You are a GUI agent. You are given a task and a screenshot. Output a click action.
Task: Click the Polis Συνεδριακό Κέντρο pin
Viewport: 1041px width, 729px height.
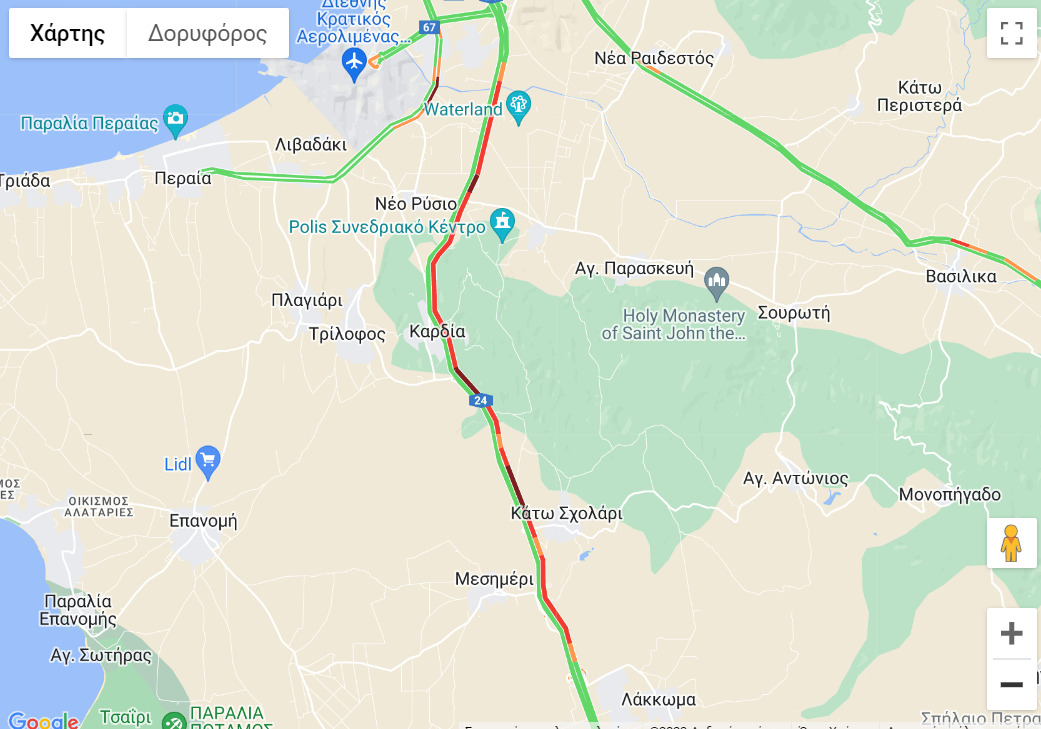pyautogui.click(x=502, y=224)
